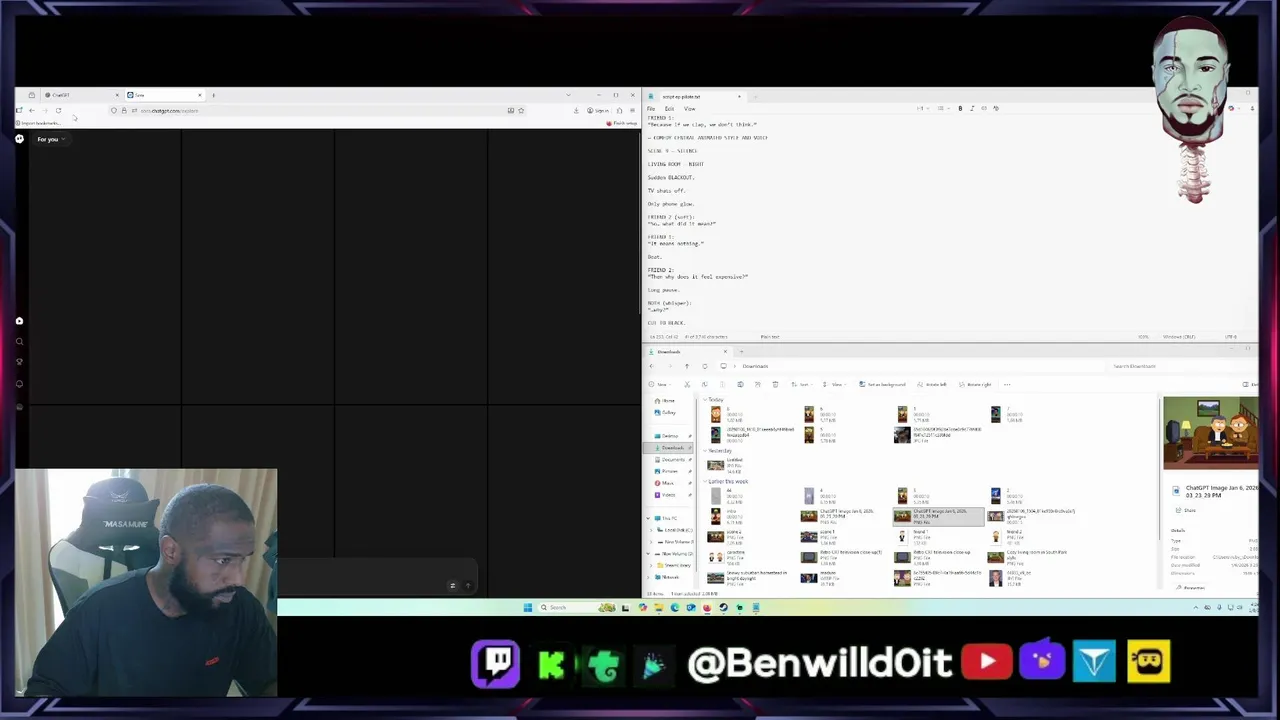This screenshot has height=720, width=1280.
Task: Clear formatting in Notepad toolbar
Action: [x=996, y=108]
